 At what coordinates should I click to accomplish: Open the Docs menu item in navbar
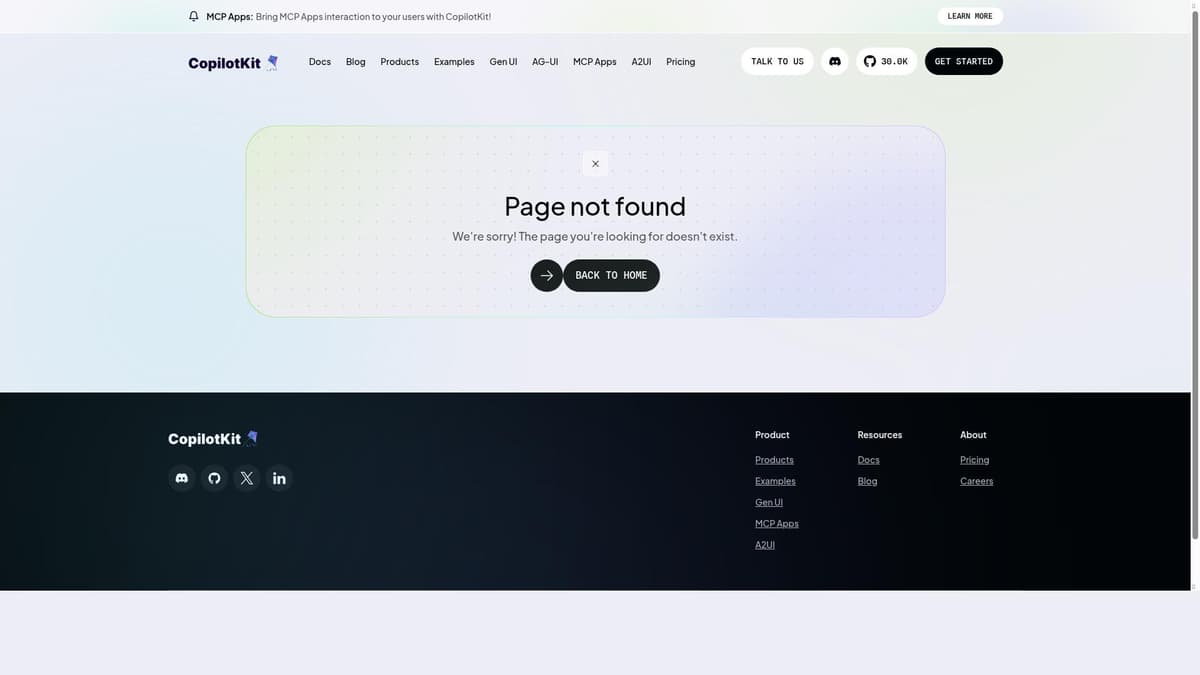[320, 62]
